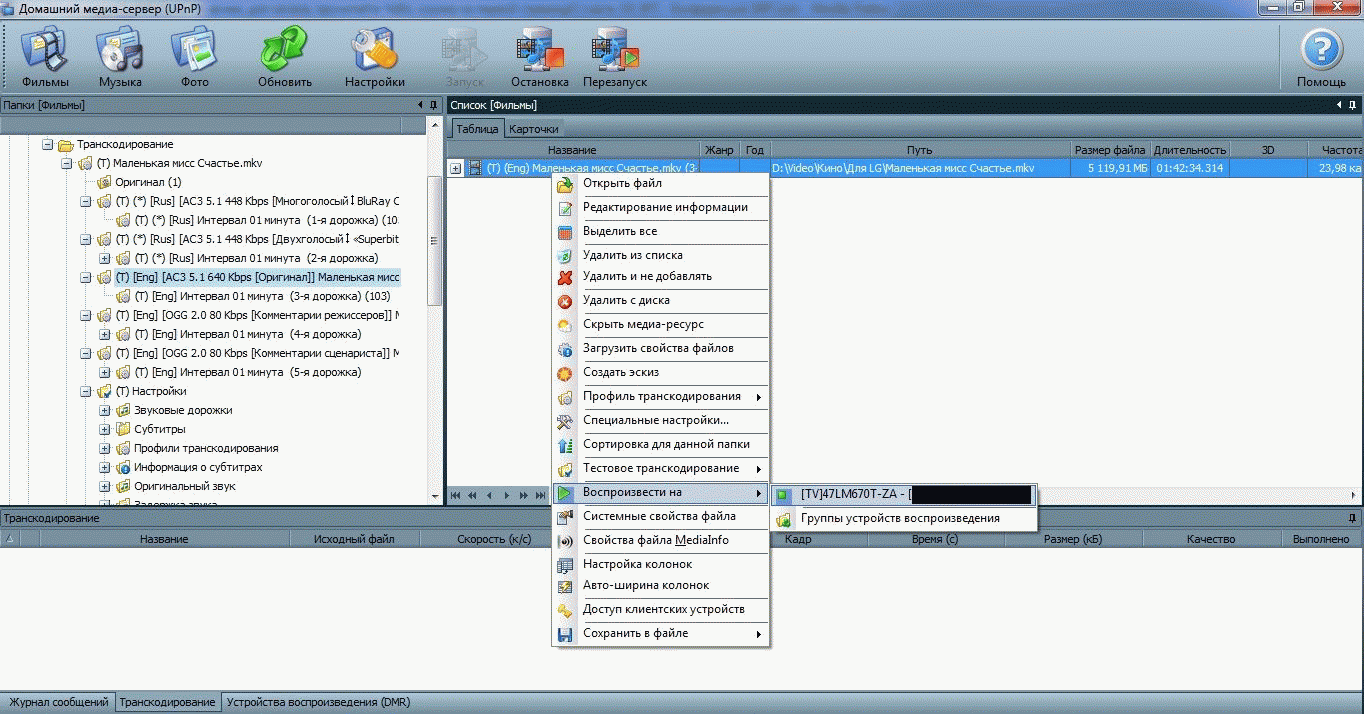Switch to the Карточки tab
Image resolution: width=1364 pixels, height=714 pixels.
pyautogui.click(x=533, y=129)
